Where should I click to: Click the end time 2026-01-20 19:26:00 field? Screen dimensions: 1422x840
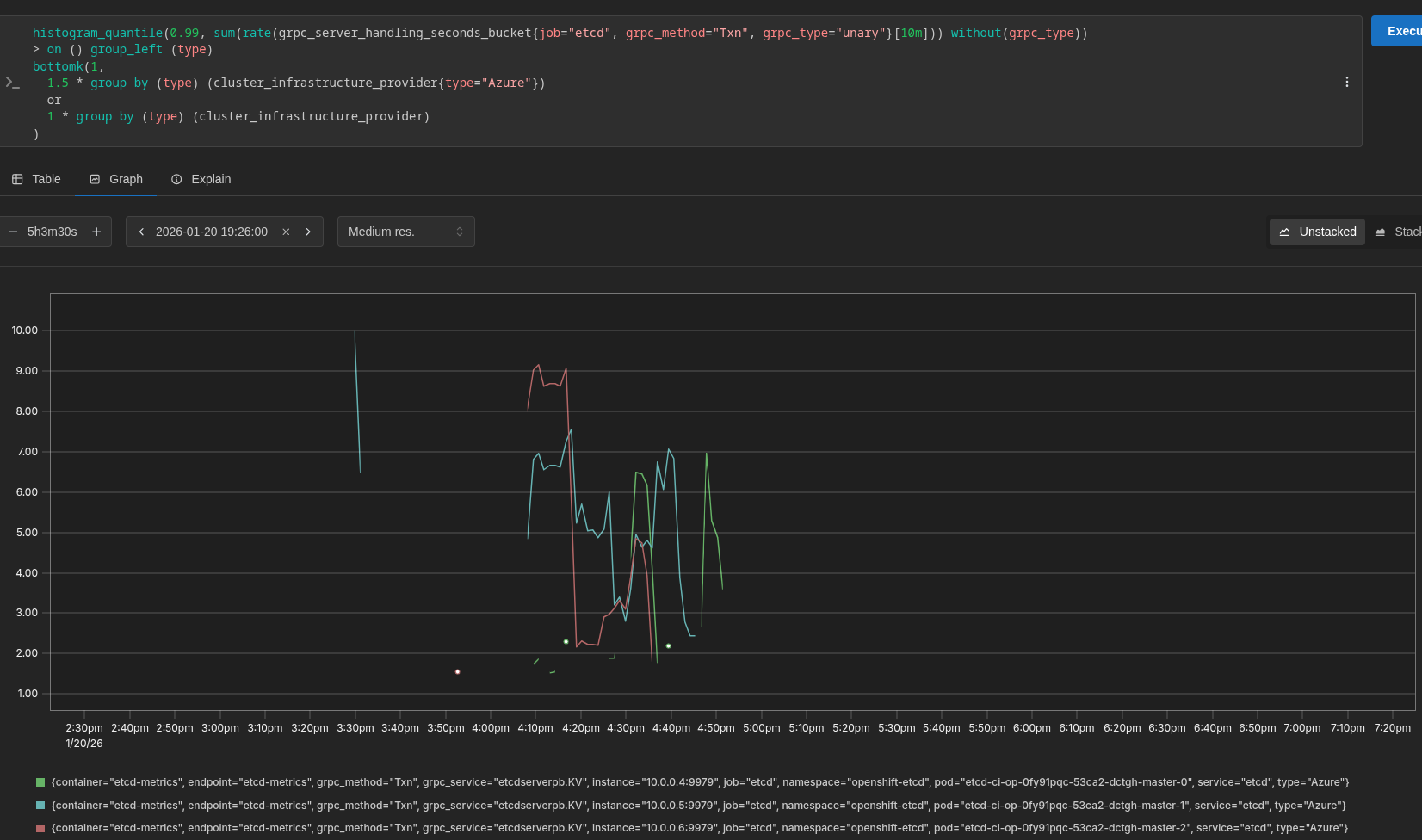(212, 232)
